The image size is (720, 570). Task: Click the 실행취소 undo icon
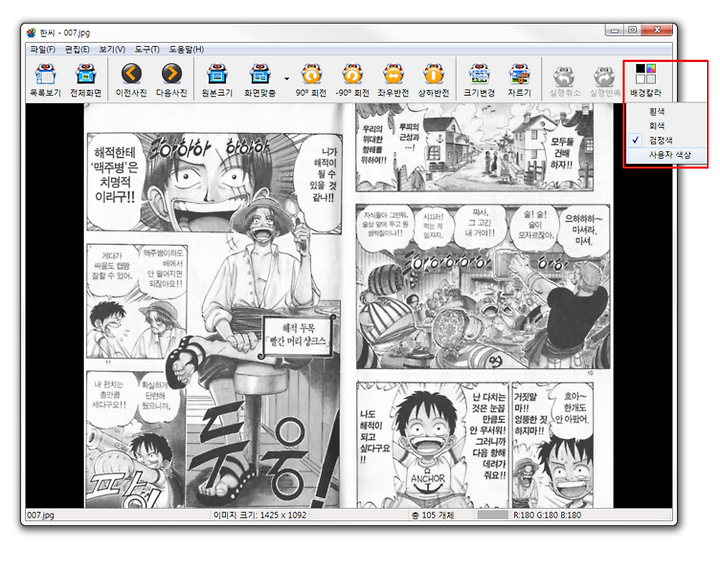tap(564, 80)
